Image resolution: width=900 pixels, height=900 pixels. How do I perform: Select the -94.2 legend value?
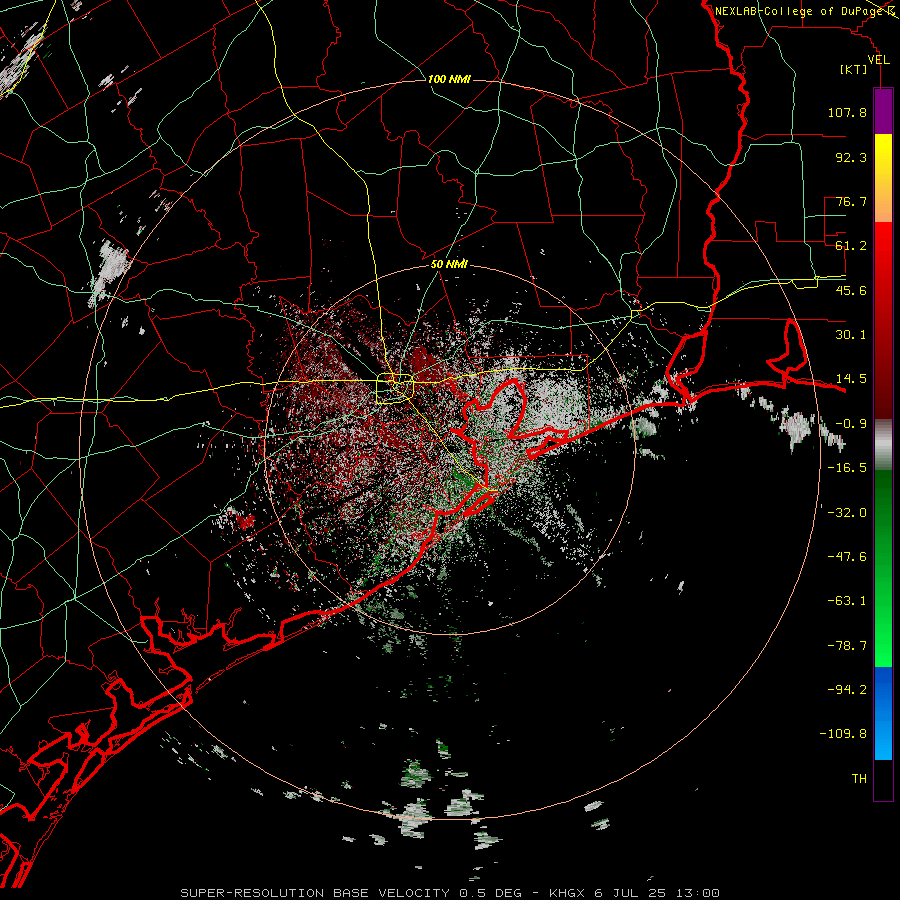point(847,690)
